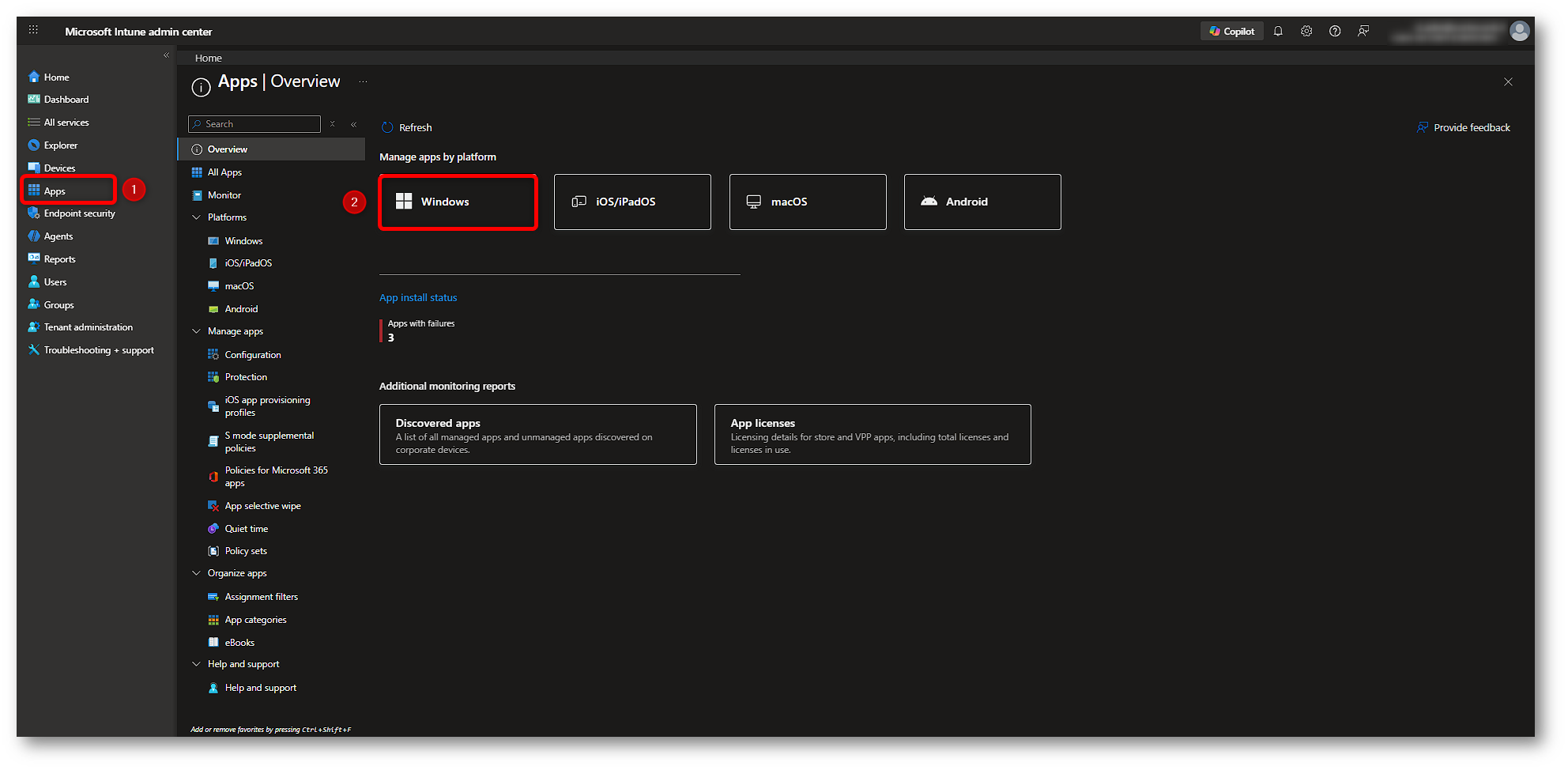Open the settings gear icon
1568x770 pixels.
(1306, 32)
